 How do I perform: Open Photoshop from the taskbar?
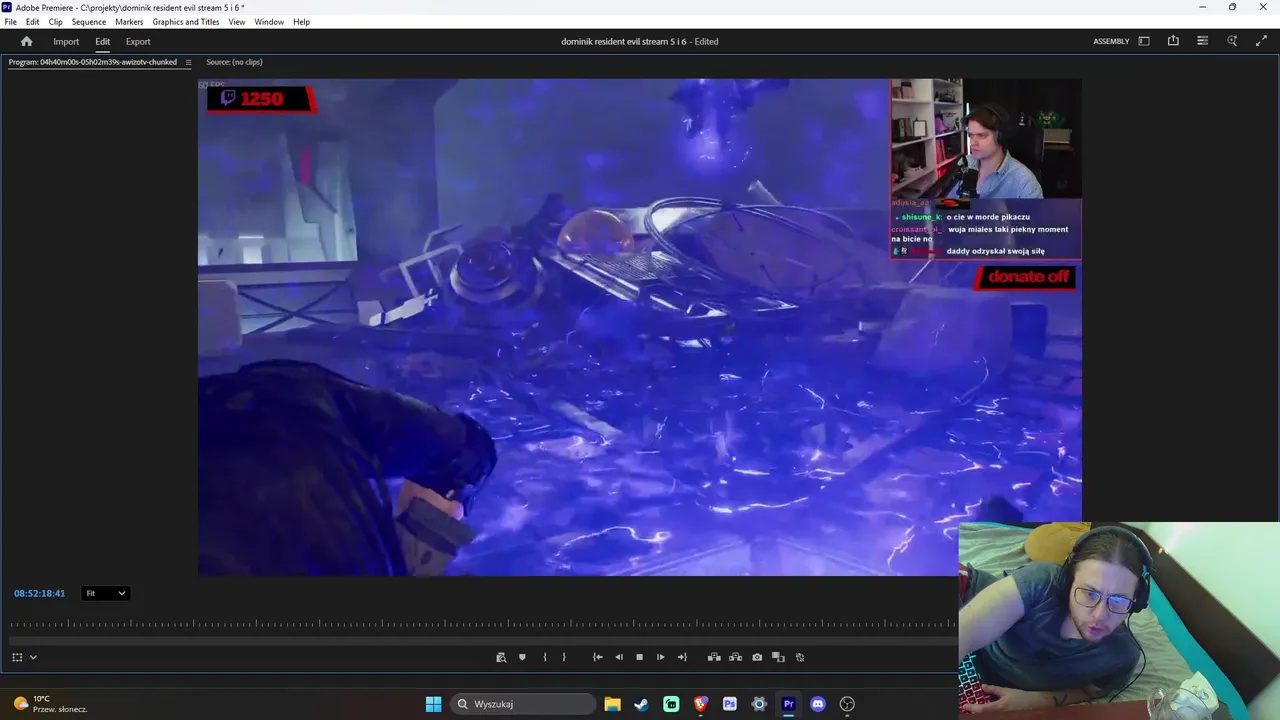[730, 704]
